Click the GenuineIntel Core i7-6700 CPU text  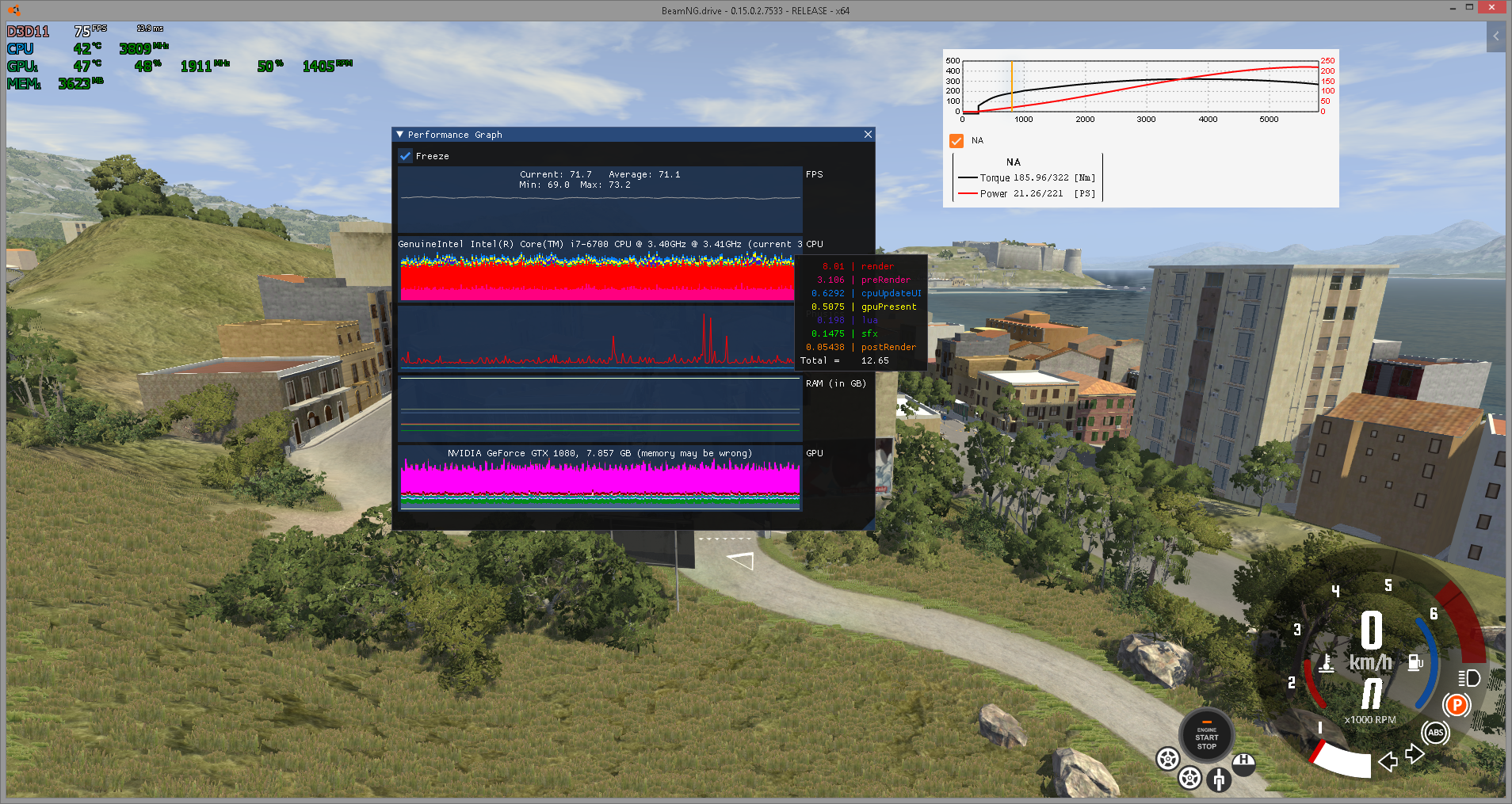pos(600,244)
